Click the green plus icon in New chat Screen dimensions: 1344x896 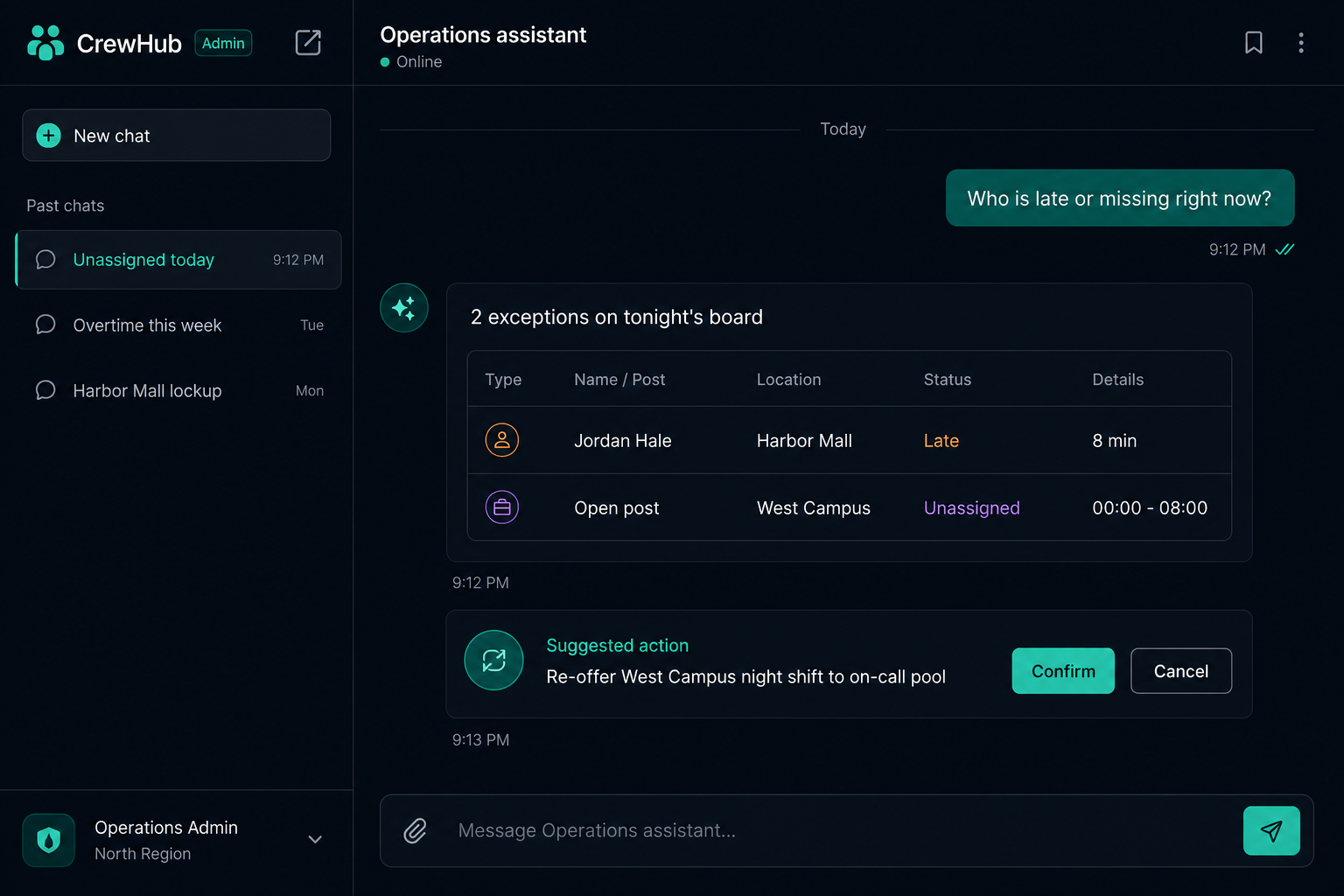[x=49, y=136]
